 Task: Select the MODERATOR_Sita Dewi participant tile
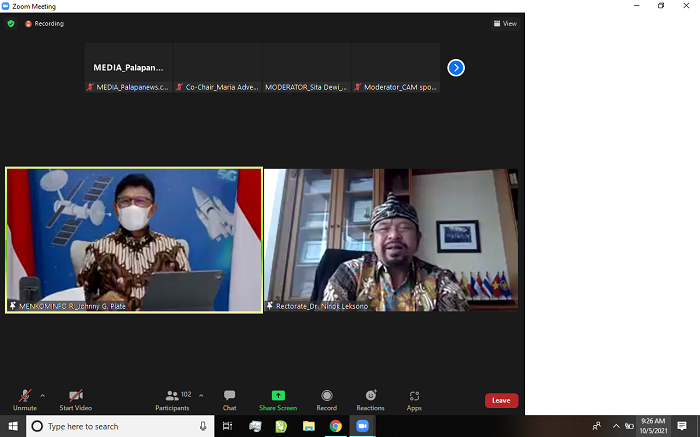pyautogui.click(x=306, y=68)
